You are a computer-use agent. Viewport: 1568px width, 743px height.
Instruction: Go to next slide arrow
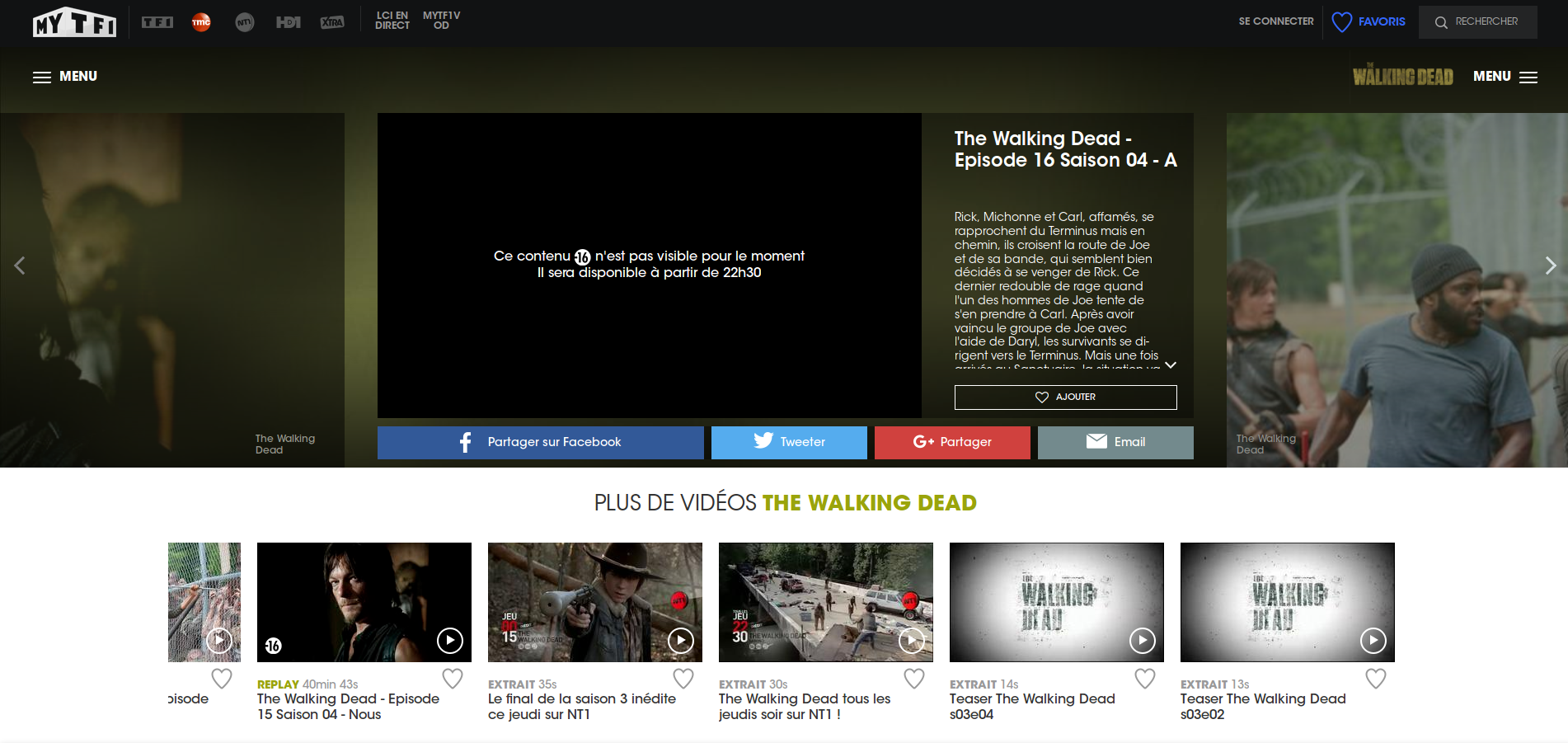[1550, 266]
